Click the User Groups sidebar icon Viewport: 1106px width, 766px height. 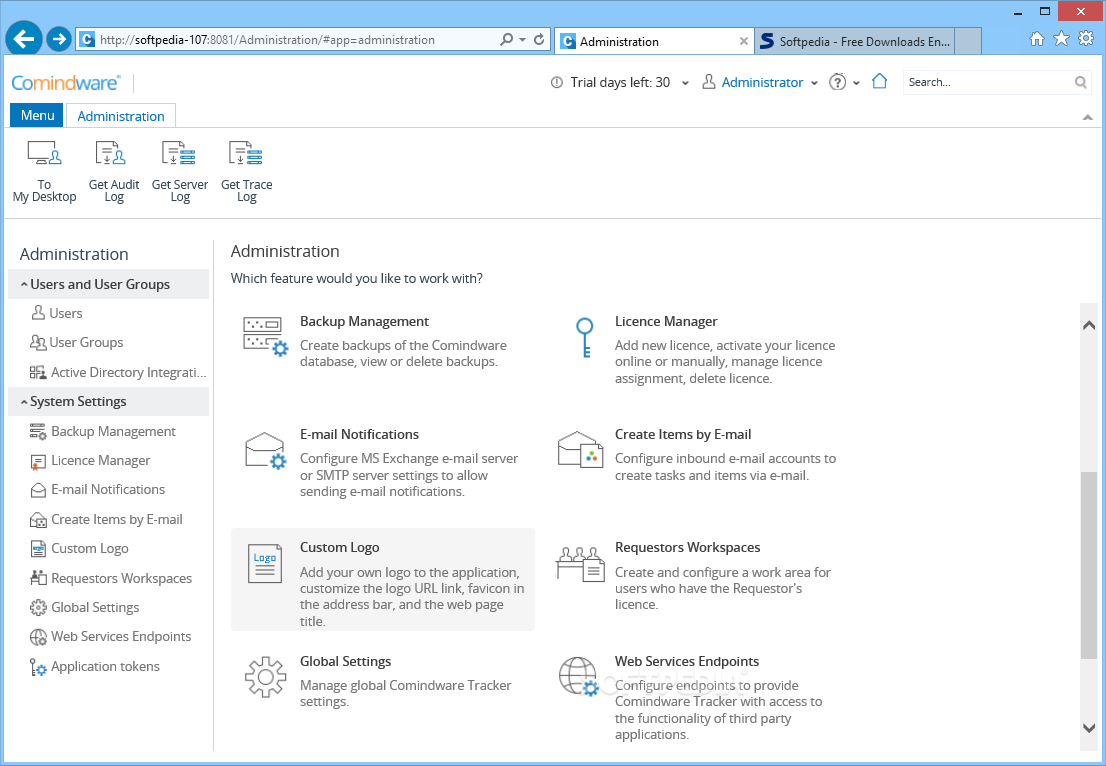38,342
